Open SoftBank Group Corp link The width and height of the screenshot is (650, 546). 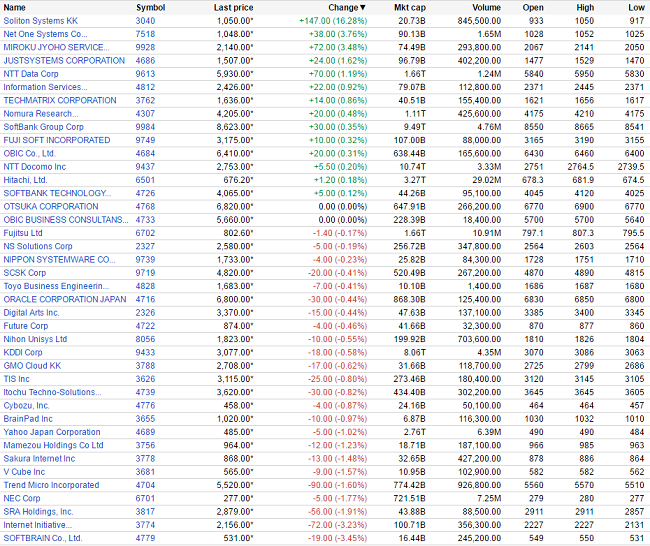(x=44, y=127)
